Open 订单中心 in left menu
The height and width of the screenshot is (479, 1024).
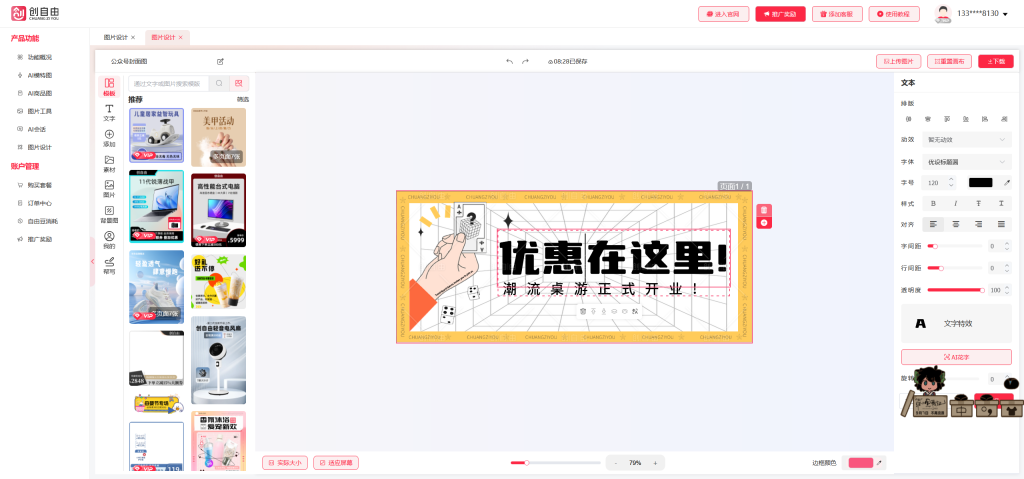click(40, 202)
